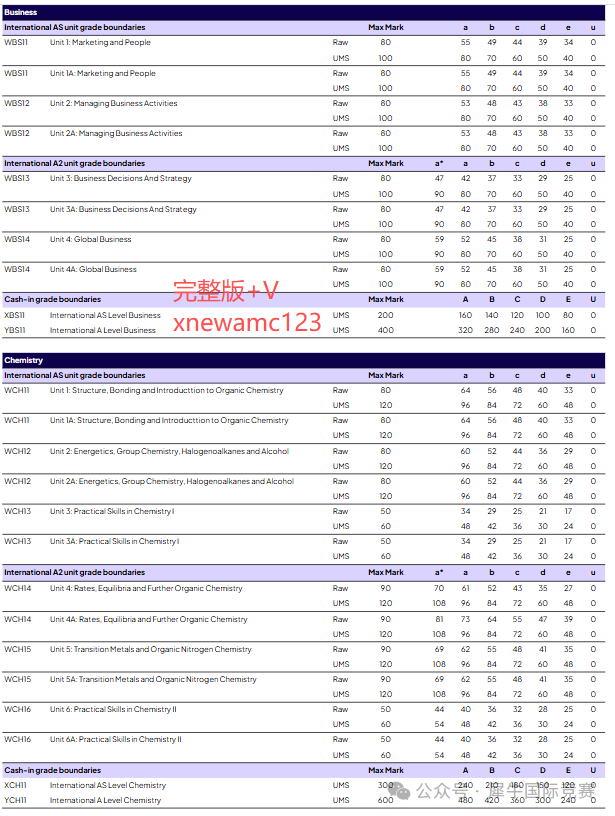615x816 pixels.
Task: Select 'International AS Level Chemistry' row
Action: tap(108, 785)
